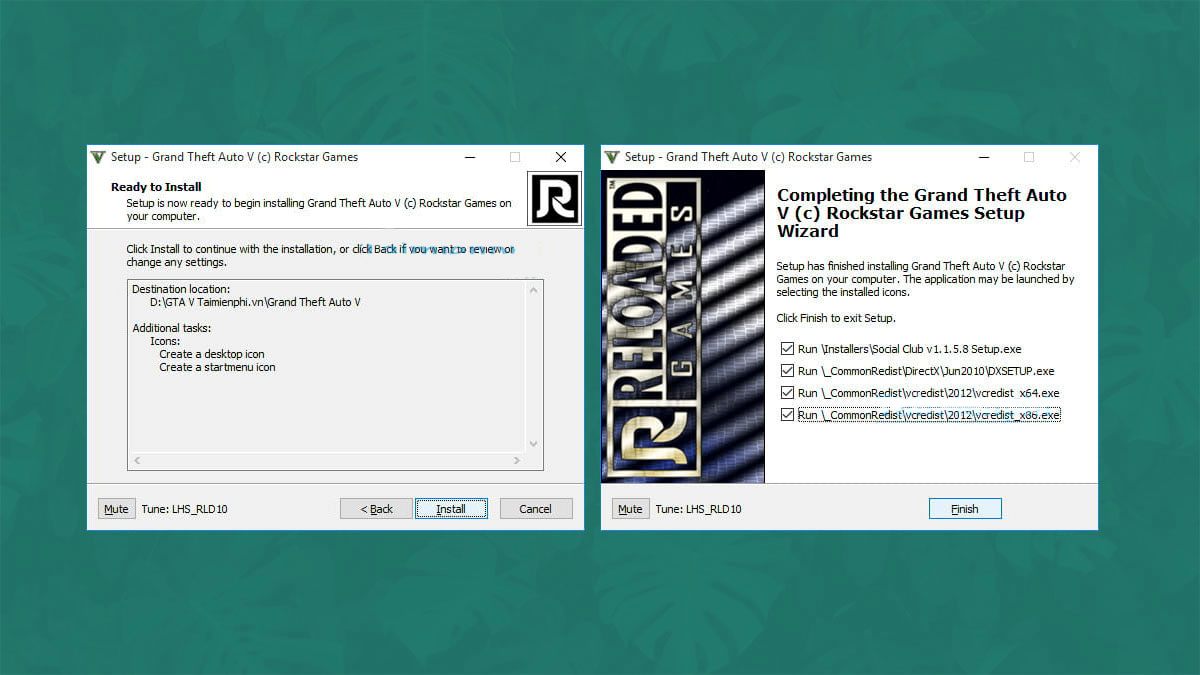
Task: Click the Rockstar R logo in Ready to Install header
Action: (x=553, y=198)
